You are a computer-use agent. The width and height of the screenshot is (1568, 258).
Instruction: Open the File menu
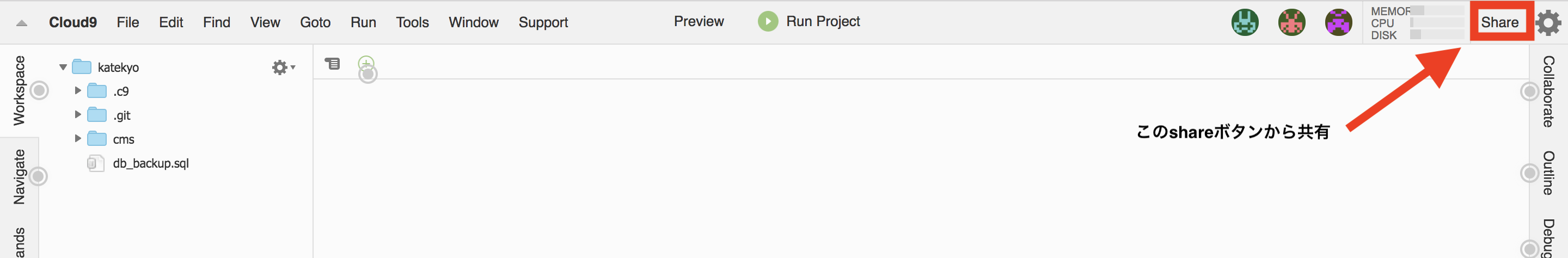[x=128, y=22]
